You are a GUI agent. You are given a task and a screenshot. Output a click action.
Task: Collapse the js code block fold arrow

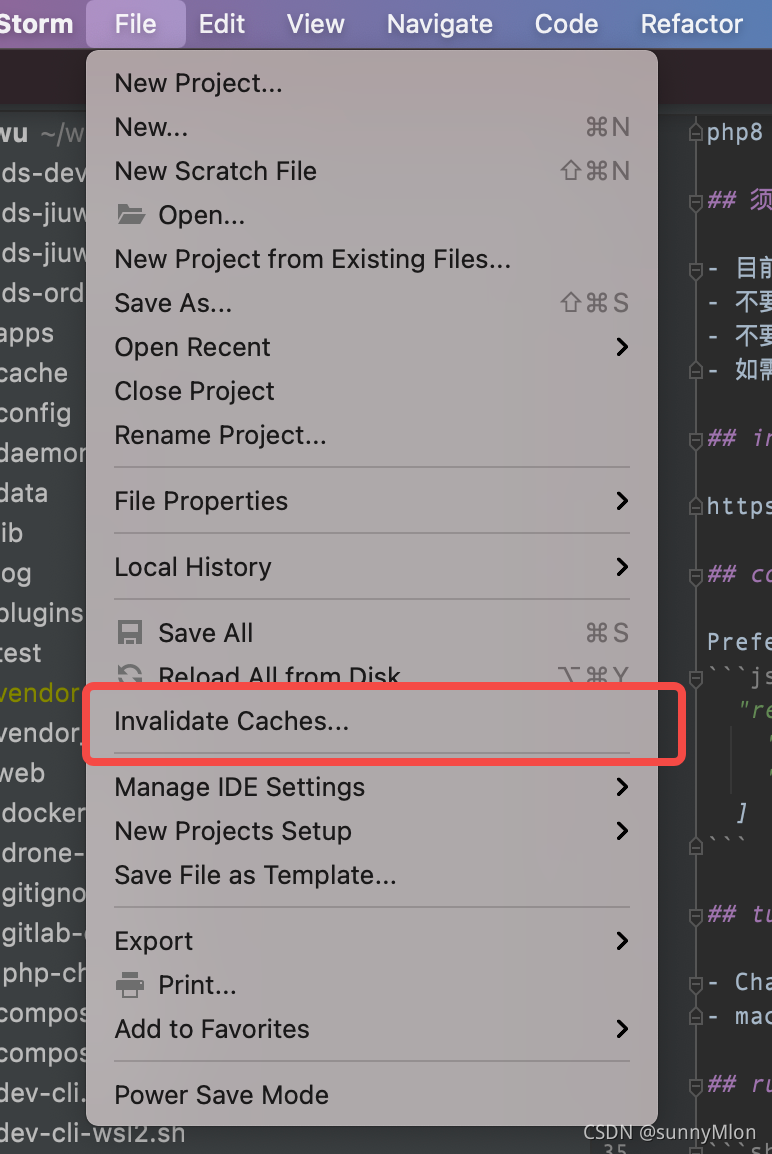[694, 676]
